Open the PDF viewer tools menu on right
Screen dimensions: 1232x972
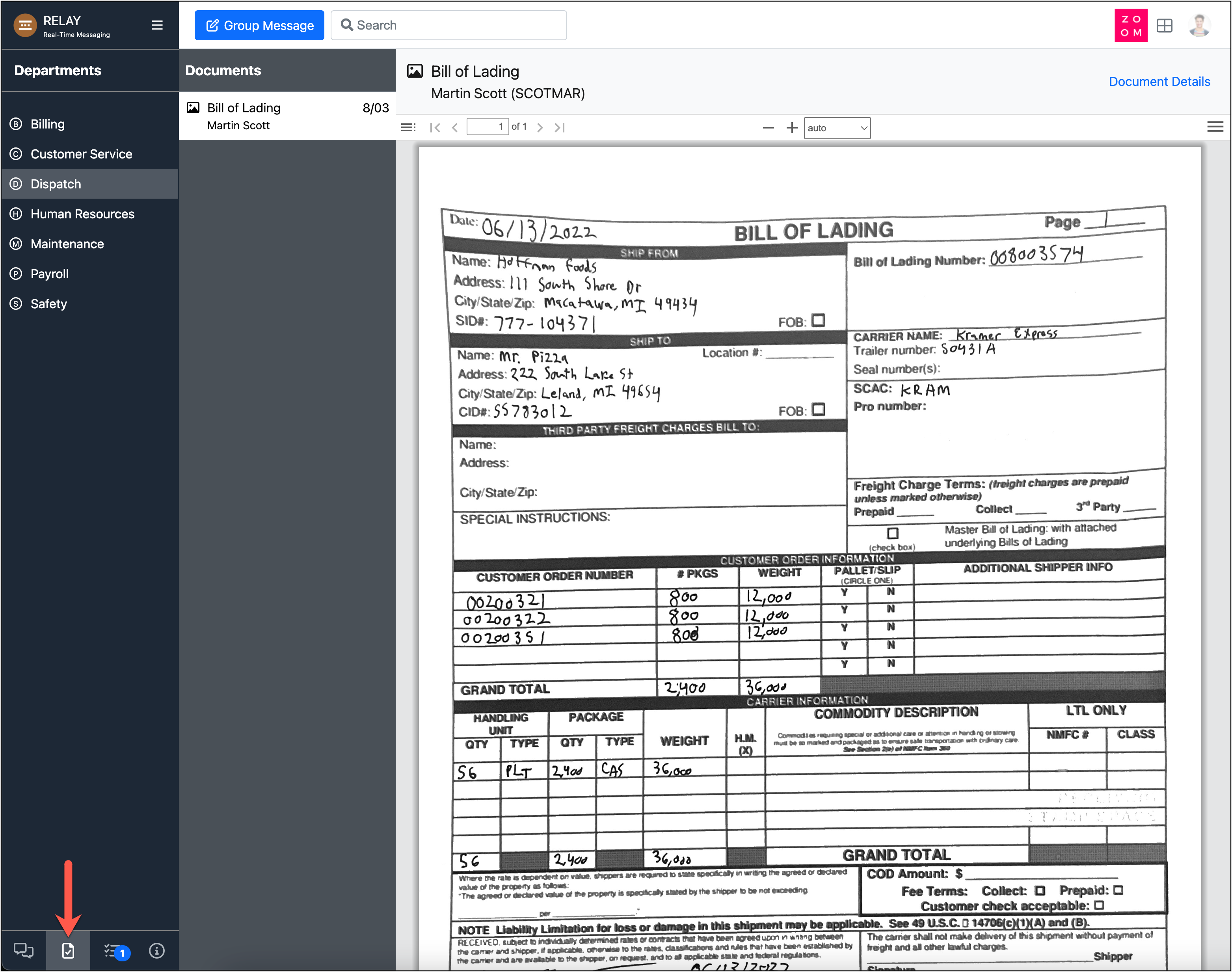tap(1215, 127)
